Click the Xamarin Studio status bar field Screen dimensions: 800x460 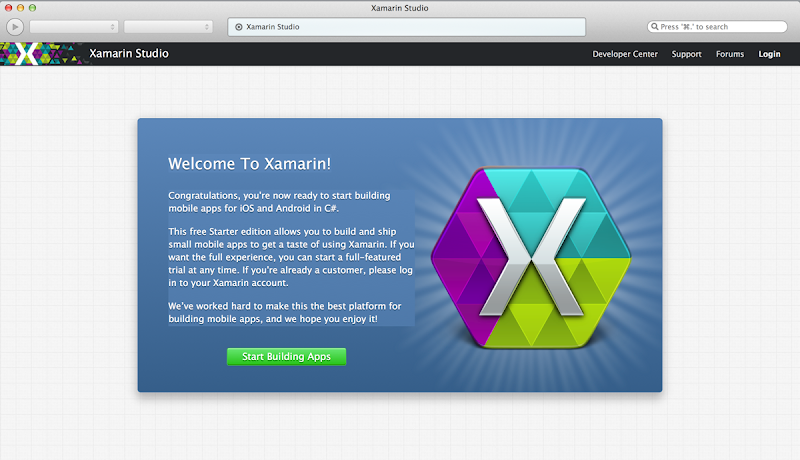pos(407,27)
